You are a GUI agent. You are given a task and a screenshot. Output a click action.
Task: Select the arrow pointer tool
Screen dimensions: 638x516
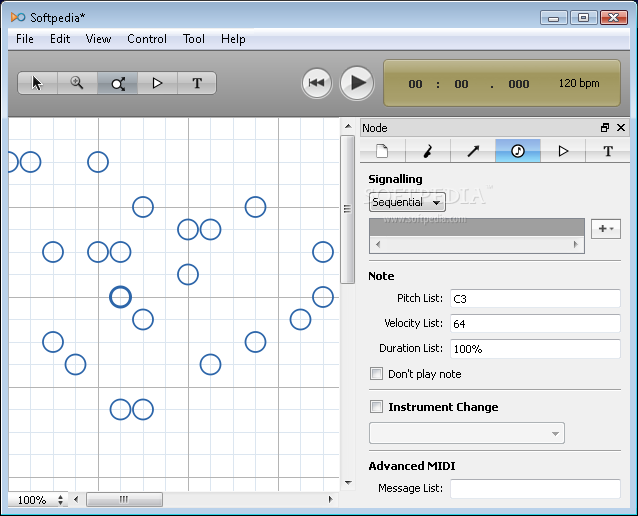(x=37, y=83)
